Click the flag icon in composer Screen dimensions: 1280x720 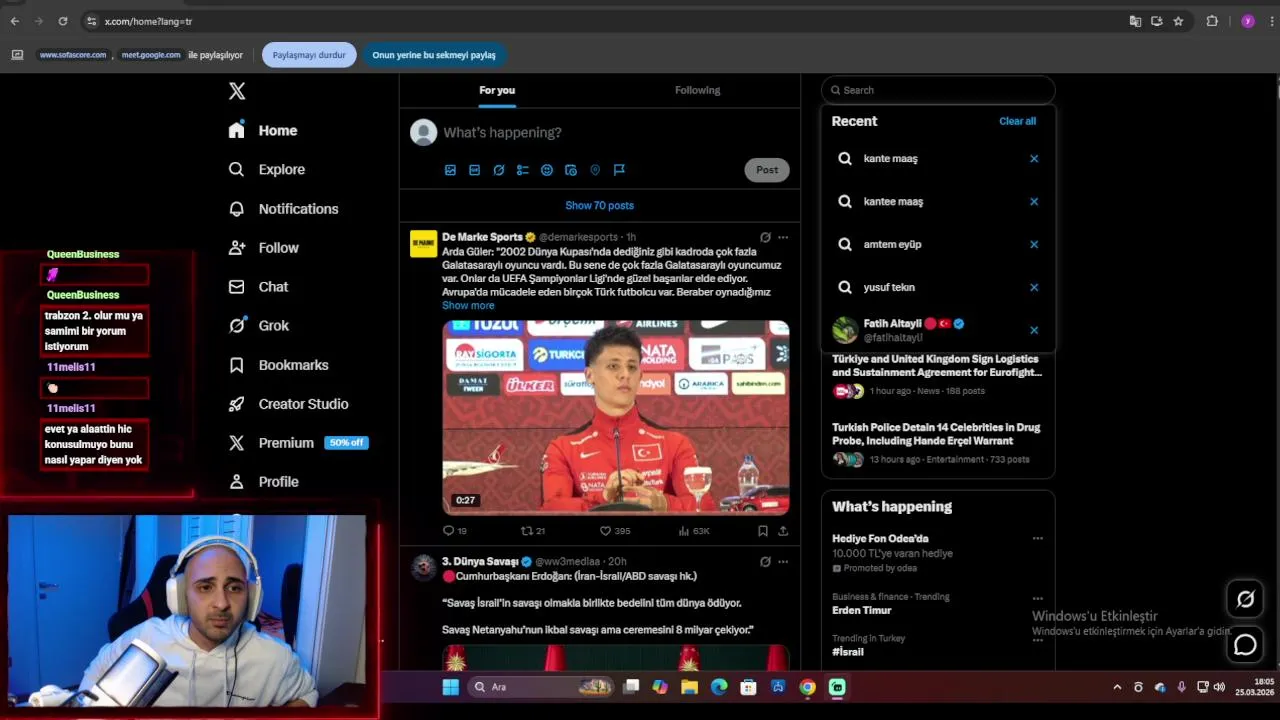(x=619, y=170)
